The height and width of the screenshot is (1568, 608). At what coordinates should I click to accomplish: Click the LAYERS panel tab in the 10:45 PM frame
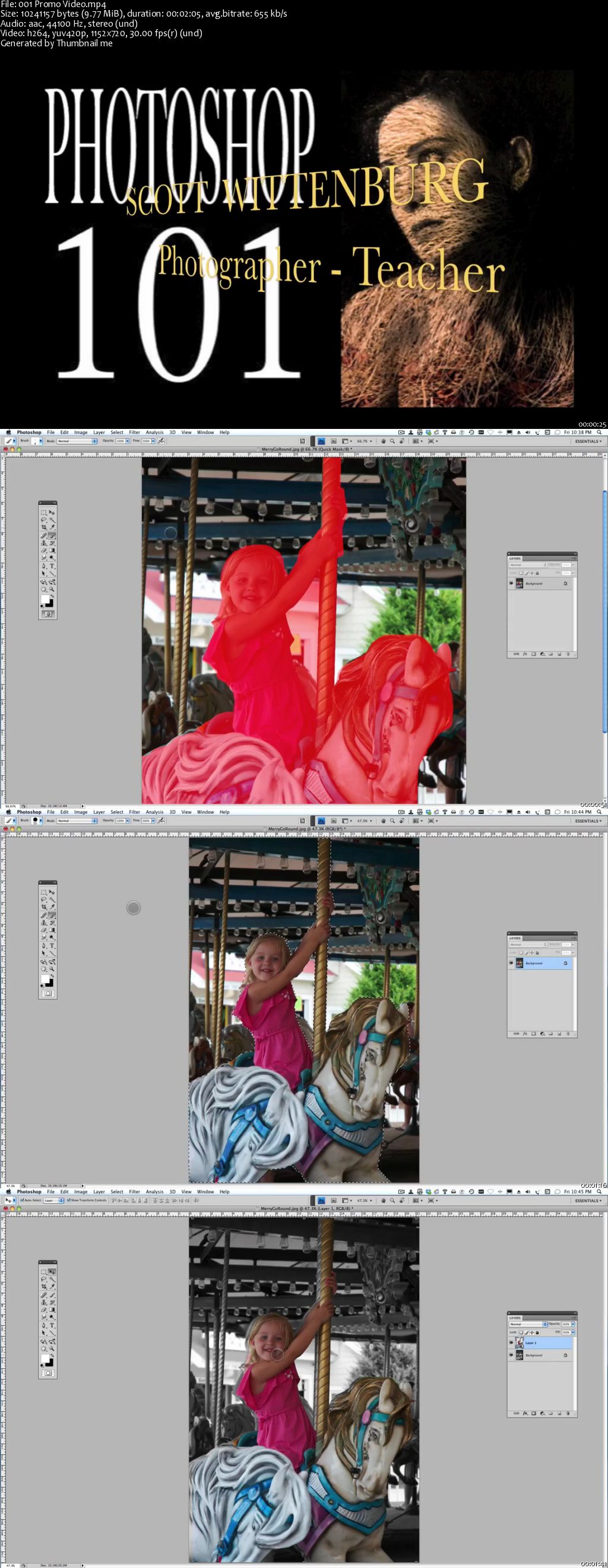pyautogui.click(x=515, y=1318)
